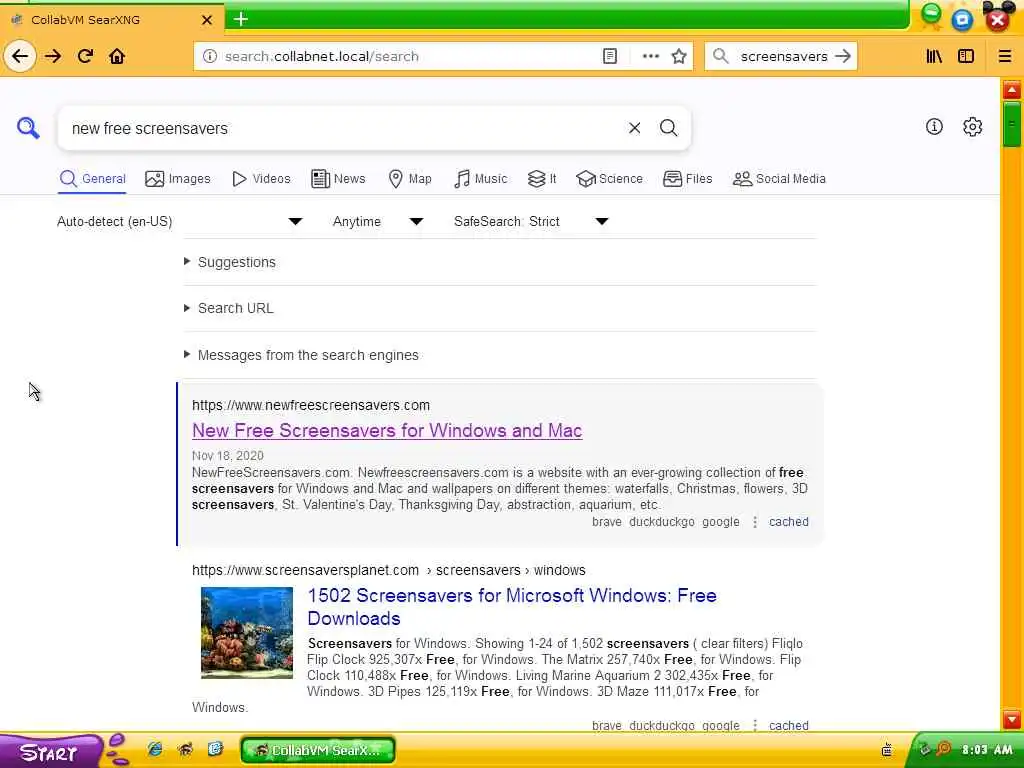Go forward with the browser forward arrow
Image resolution: width=1024 pixels, height=768 pixels.
pos(53,56)
